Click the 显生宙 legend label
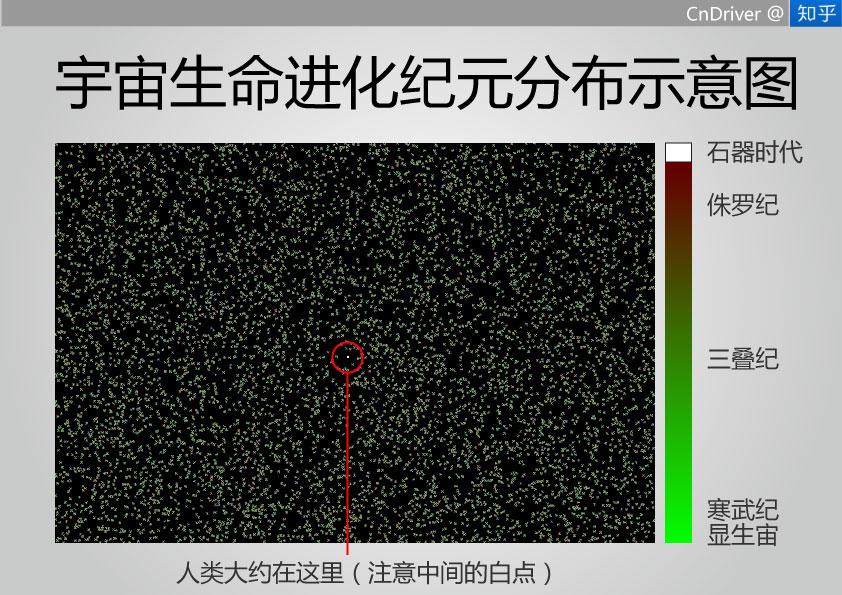This screenshot has width=842, height=595. [742, 534]
